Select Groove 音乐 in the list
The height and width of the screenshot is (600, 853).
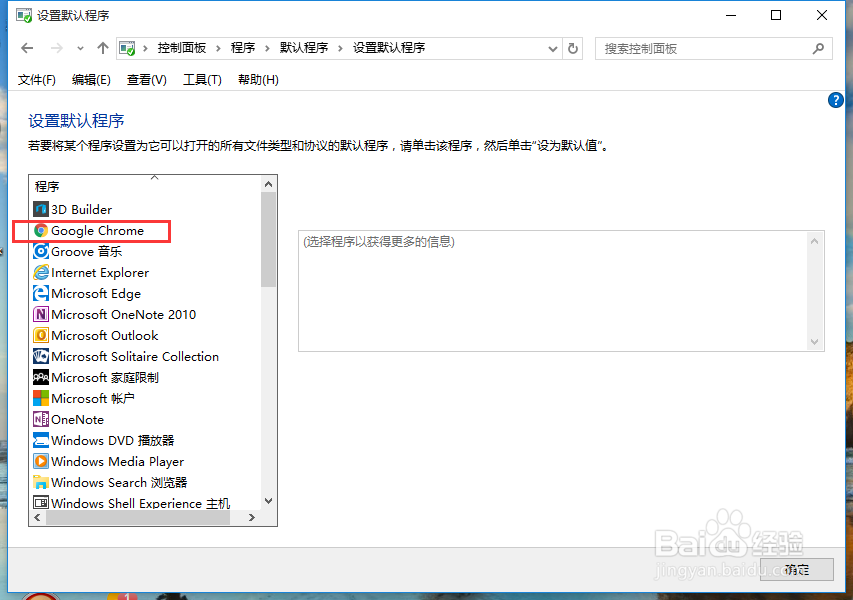coord(86,251)
